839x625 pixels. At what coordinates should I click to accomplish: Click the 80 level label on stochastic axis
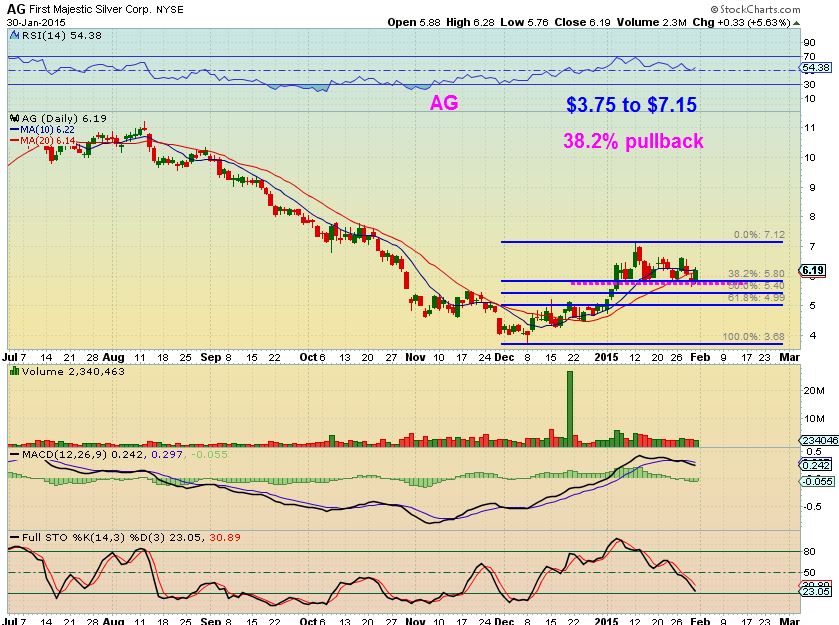[x=810, y=552]
